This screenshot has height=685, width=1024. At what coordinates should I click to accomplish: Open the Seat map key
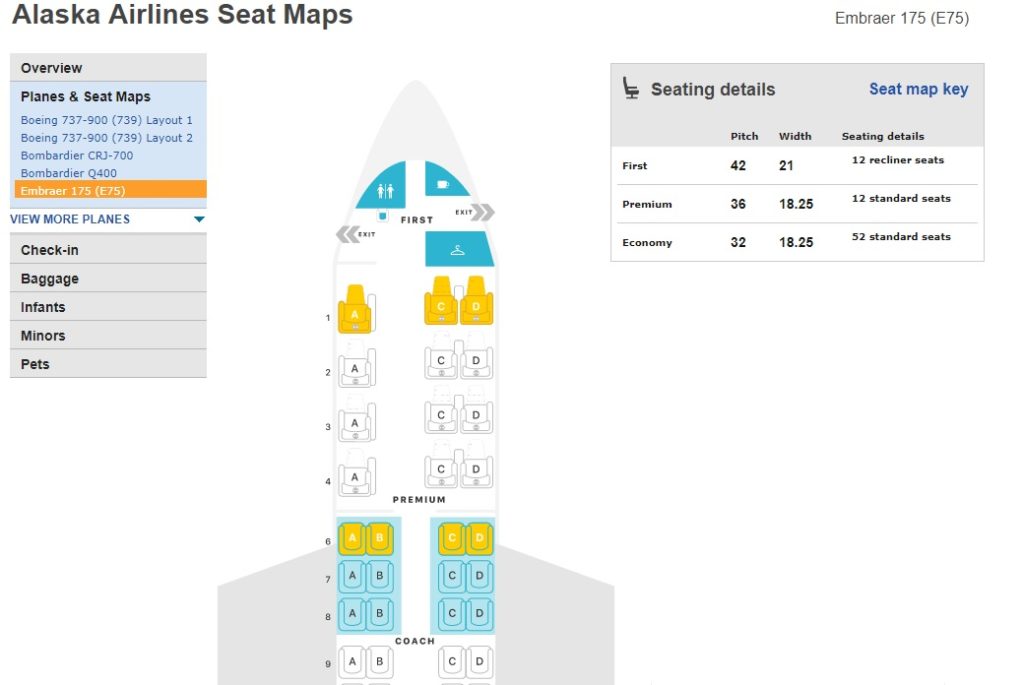pyautogui.click(x=918, y=89)
